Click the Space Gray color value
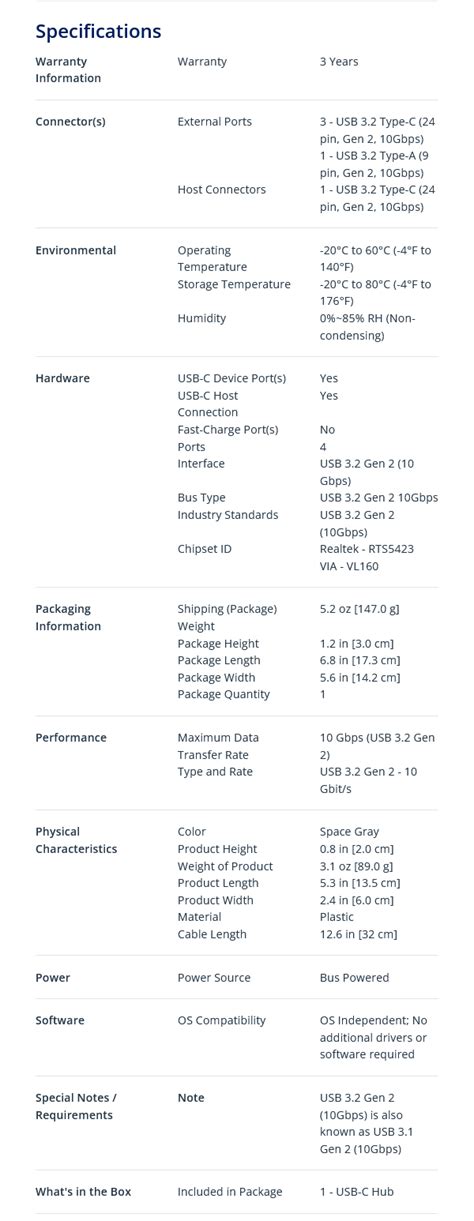The height and width of the screenshot is (1221, 474). pyautogui.click(x=350, y=832)
